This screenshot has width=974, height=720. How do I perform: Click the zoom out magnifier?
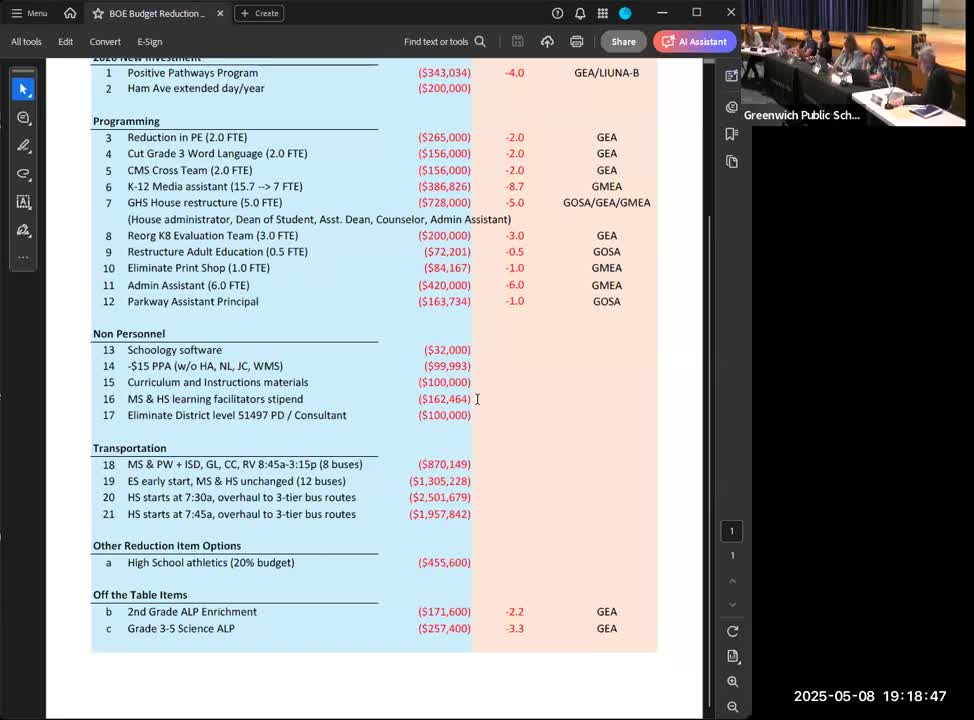[732, 707]
